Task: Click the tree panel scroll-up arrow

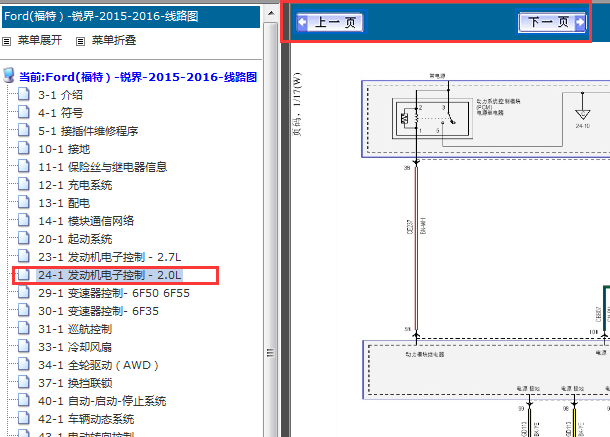Action: (x=271, y=13)
